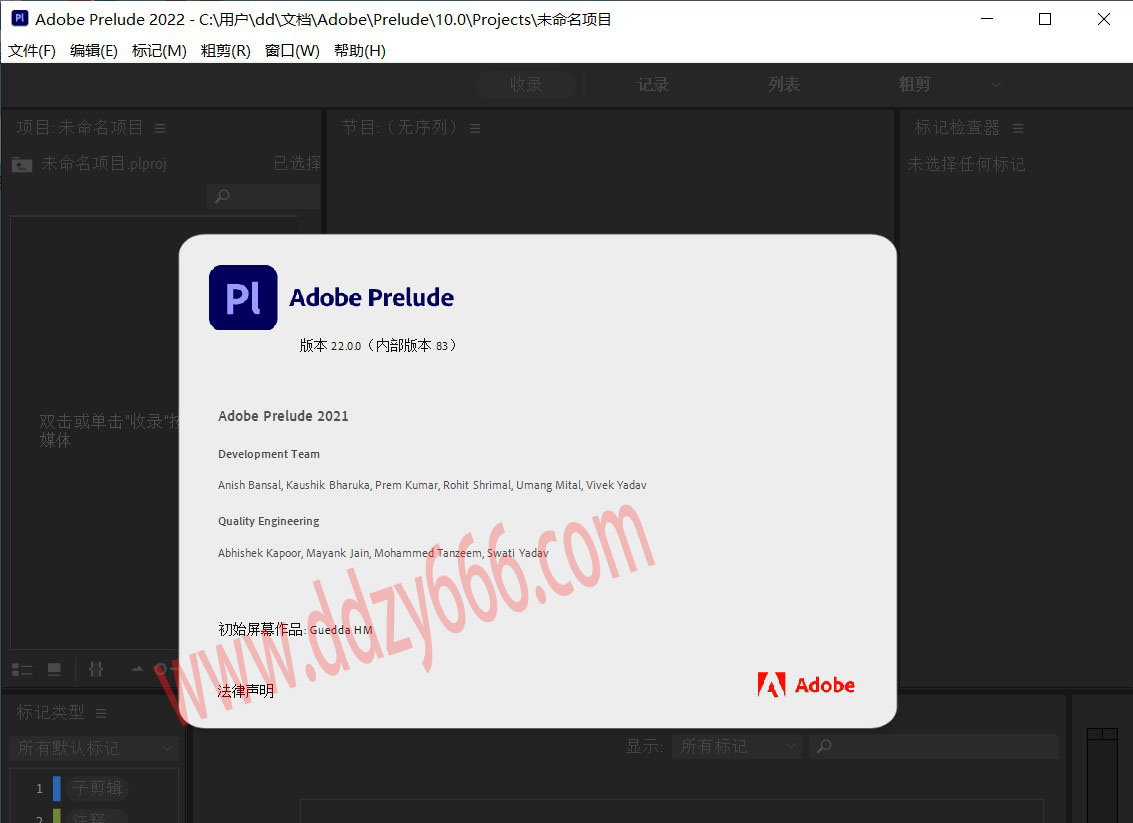
Task: Click the project panel search field
Action: pos(264,196)
